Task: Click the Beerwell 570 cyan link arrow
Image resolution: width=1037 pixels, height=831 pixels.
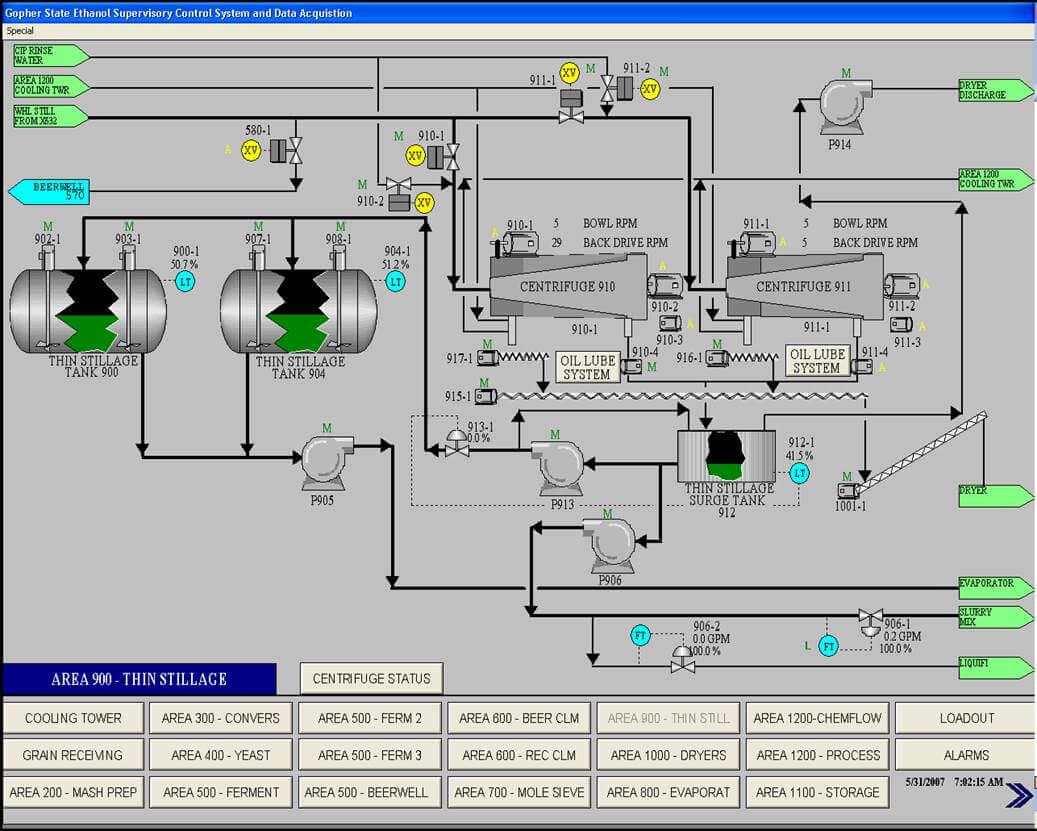Action: coord(49,192)
